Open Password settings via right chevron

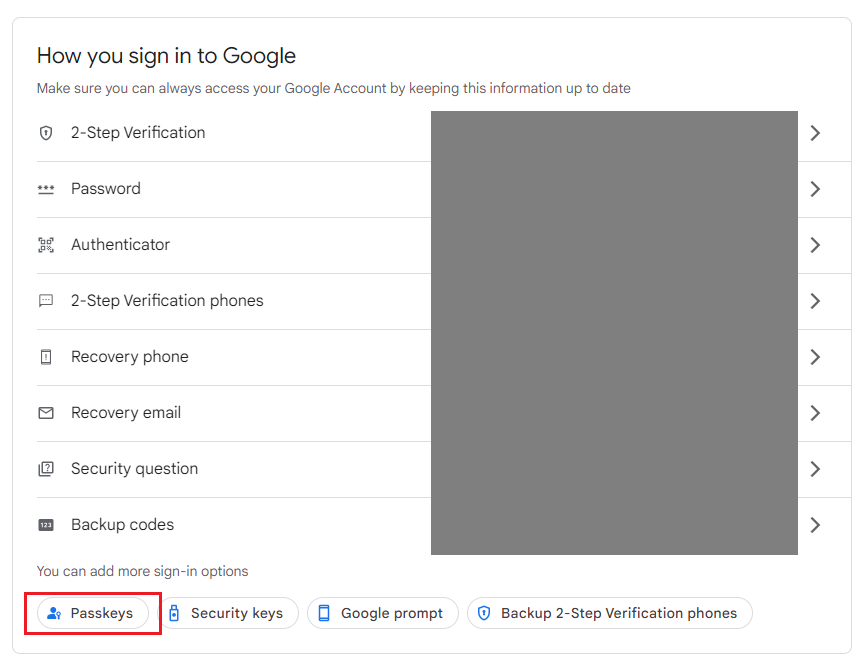click(x=815, y=189)
